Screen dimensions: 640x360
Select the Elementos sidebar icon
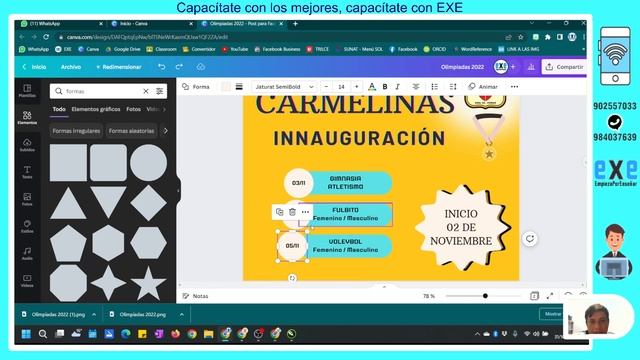[27, 118]
